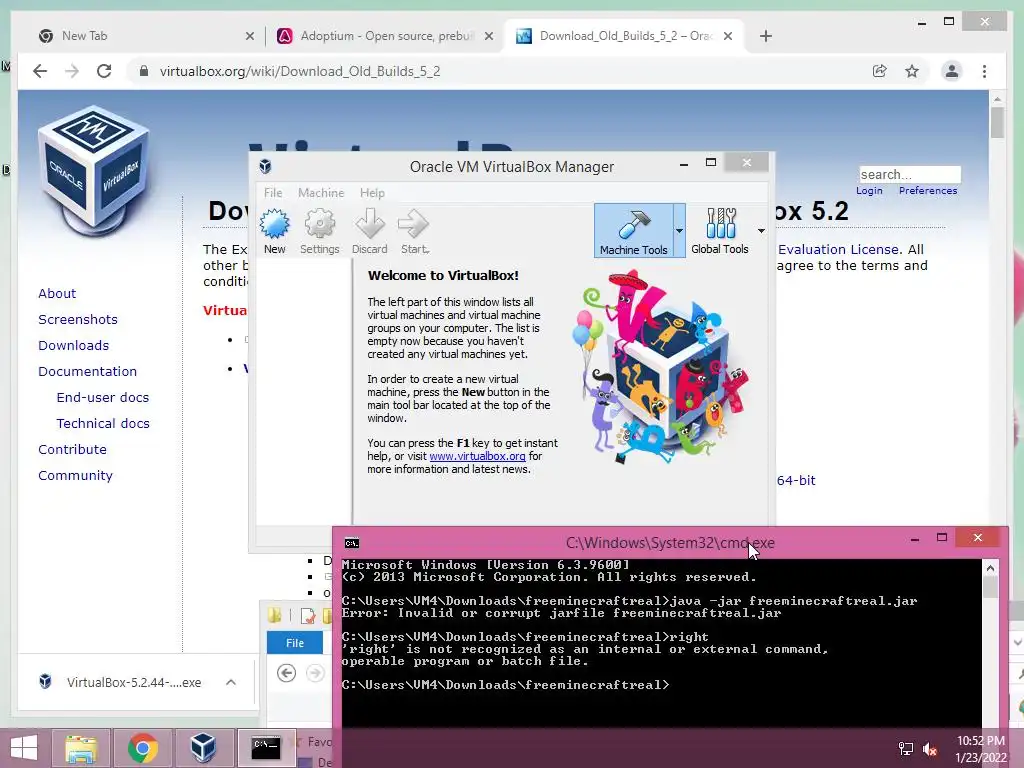Viewport: 1024px width, 768px height.
Task: Open the Technical docs link
Action: tap(103, 424)
